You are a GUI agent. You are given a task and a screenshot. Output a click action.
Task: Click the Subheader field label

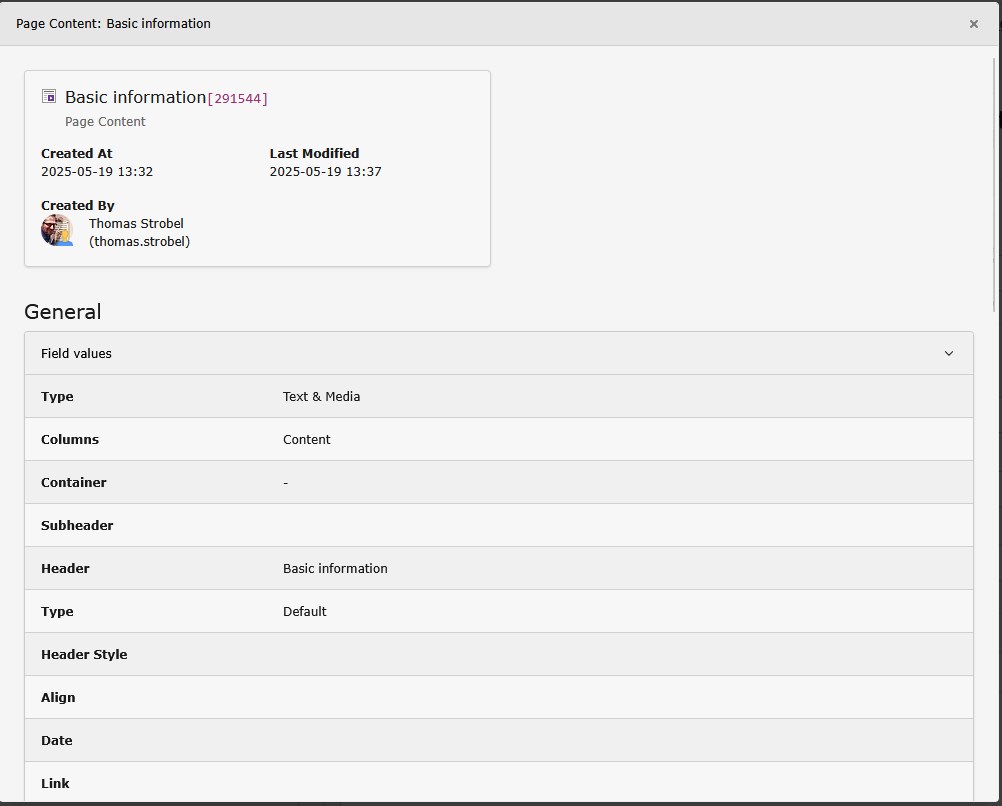pos(77,526)
